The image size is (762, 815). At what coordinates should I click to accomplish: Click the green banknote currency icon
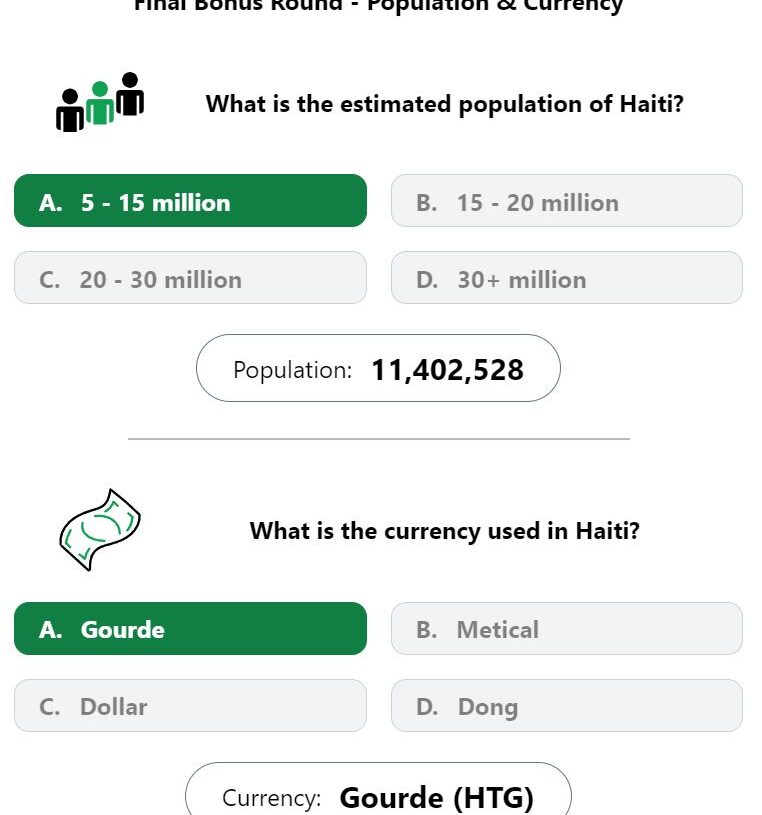[x=99, y=529]
